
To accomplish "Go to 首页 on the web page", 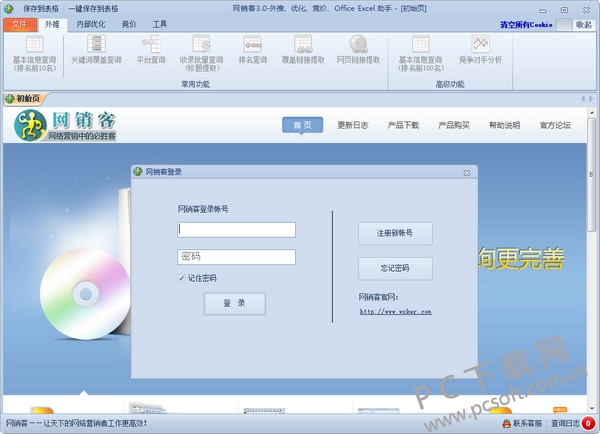I will pyautogui.click(x=302, y=125).
